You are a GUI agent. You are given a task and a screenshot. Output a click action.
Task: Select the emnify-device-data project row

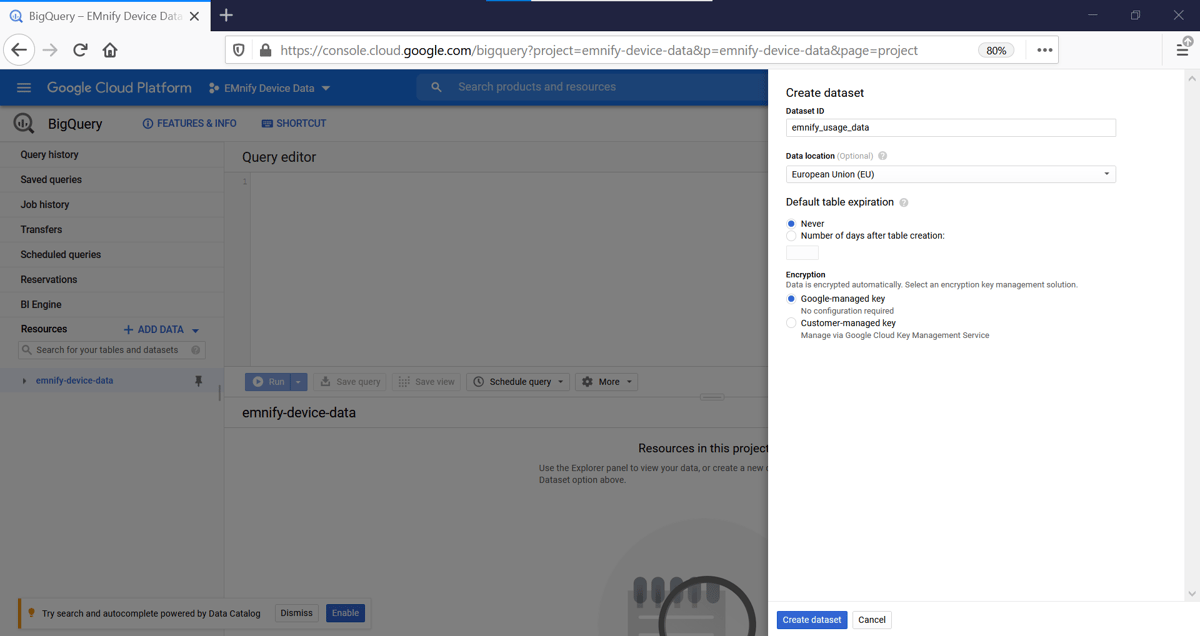click(111, 381)
